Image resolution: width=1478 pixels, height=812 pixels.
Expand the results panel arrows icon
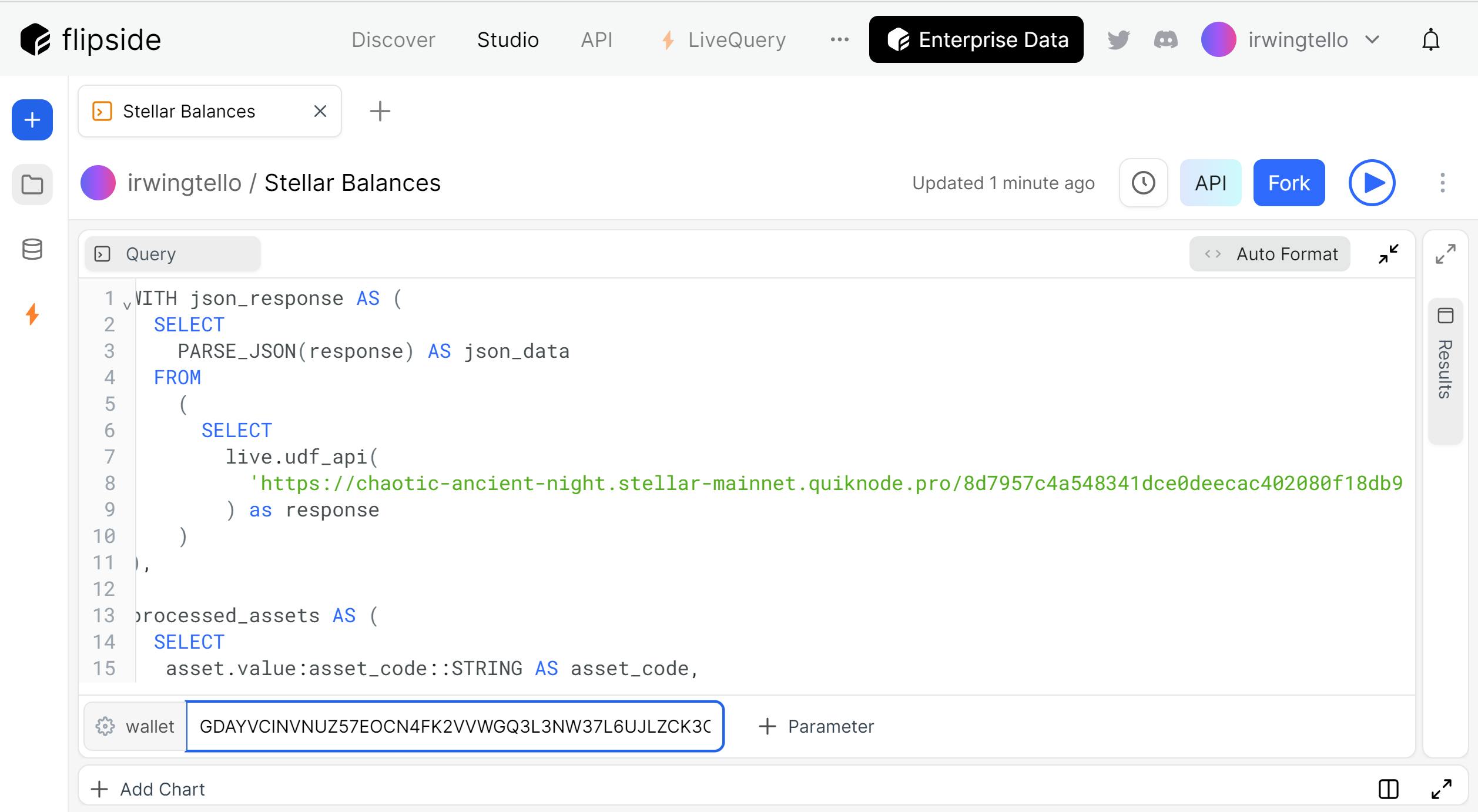[1446, 254]
